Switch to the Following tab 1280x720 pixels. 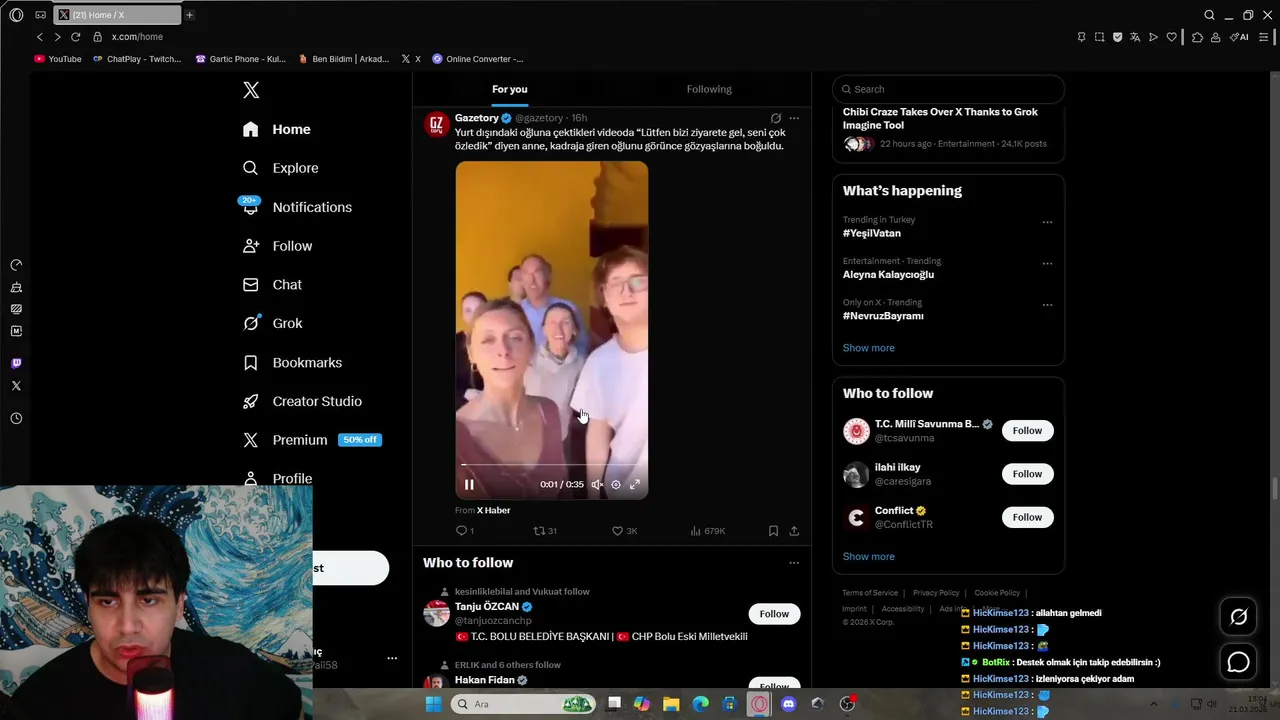(709, 89)
